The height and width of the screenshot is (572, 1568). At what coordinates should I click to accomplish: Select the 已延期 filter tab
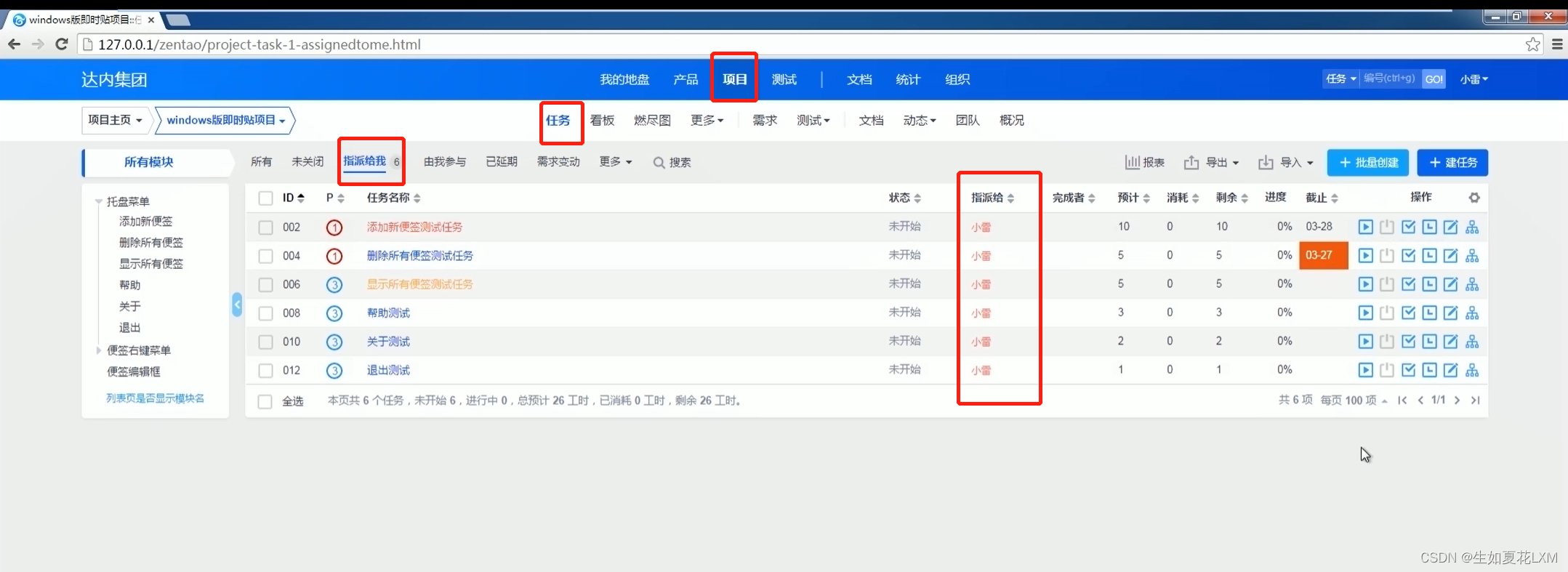coord(502,161)
